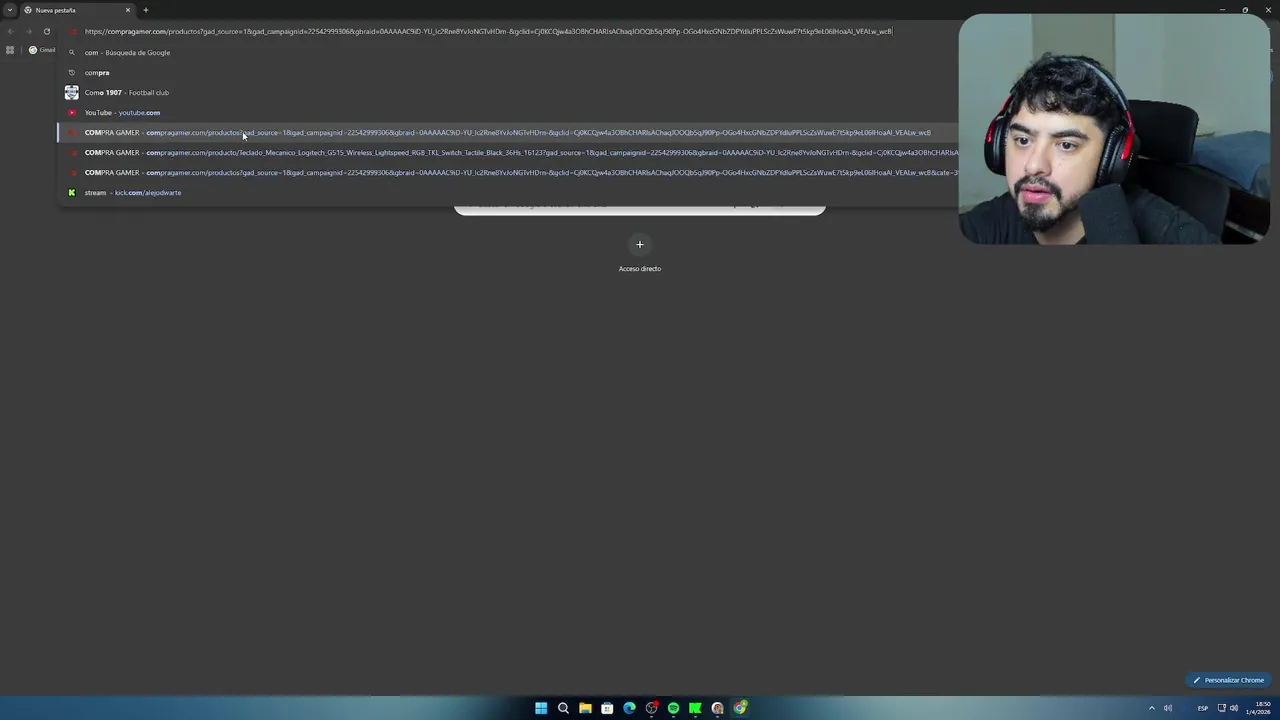Click magnifier icon beside 'com' suggestion
This screenshot has height=720, width=1280.
tap(71, 52)
